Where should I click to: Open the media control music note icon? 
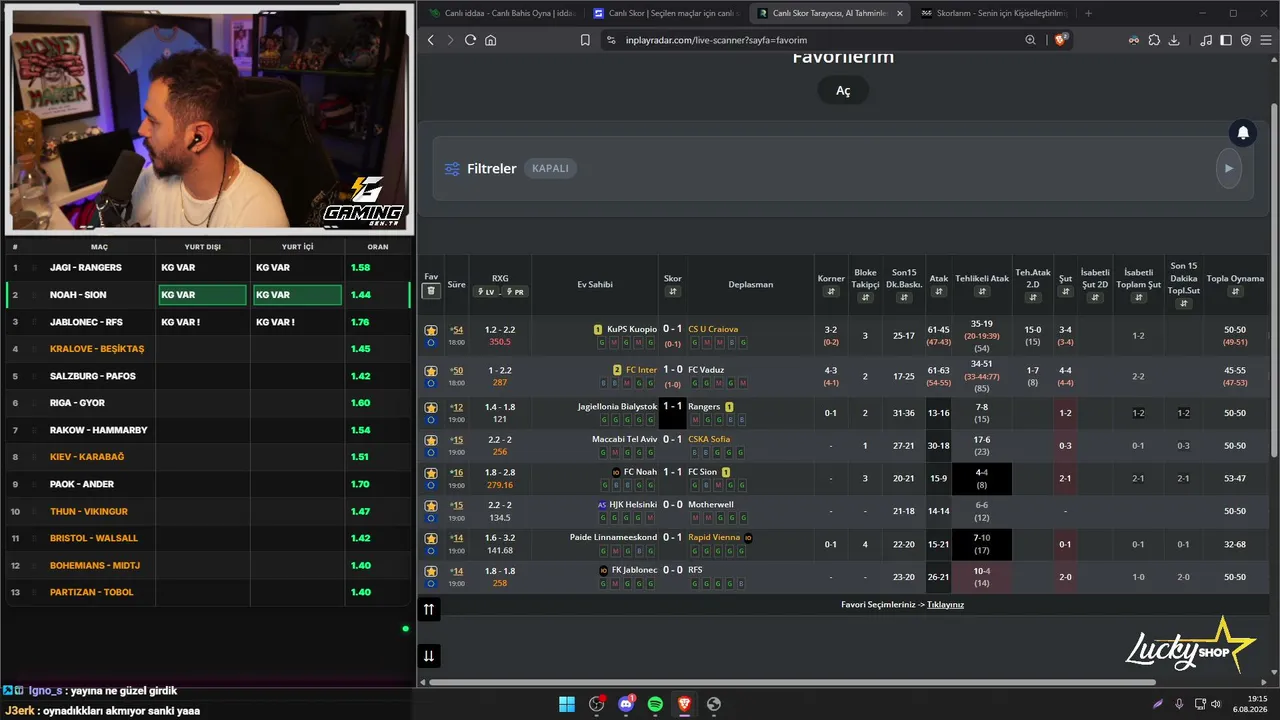tap(1206, 40)
